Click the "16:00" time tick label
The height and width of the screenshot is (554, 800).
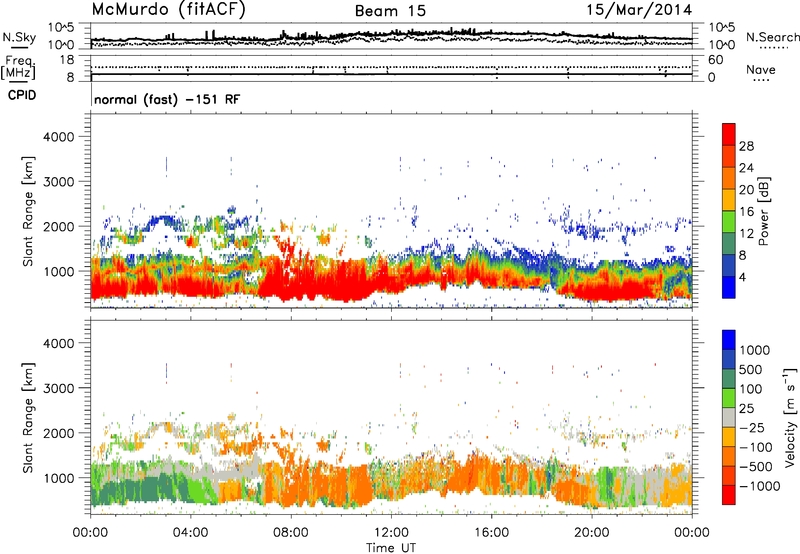pos(491,533)
